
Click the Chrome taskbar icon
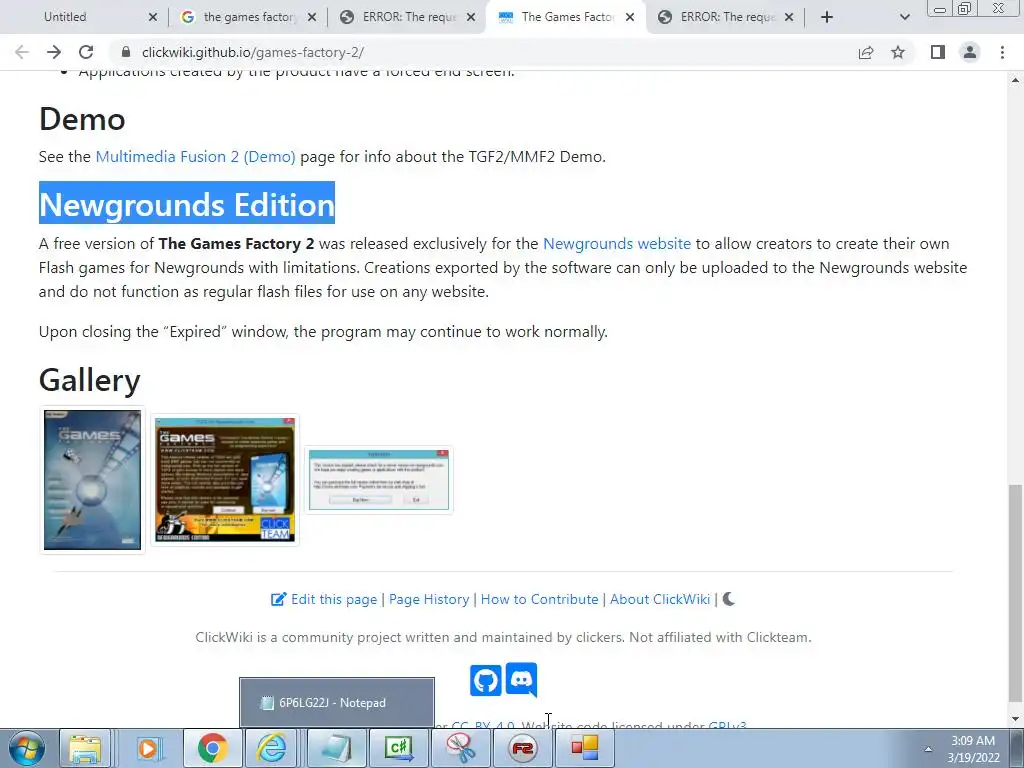212,748
